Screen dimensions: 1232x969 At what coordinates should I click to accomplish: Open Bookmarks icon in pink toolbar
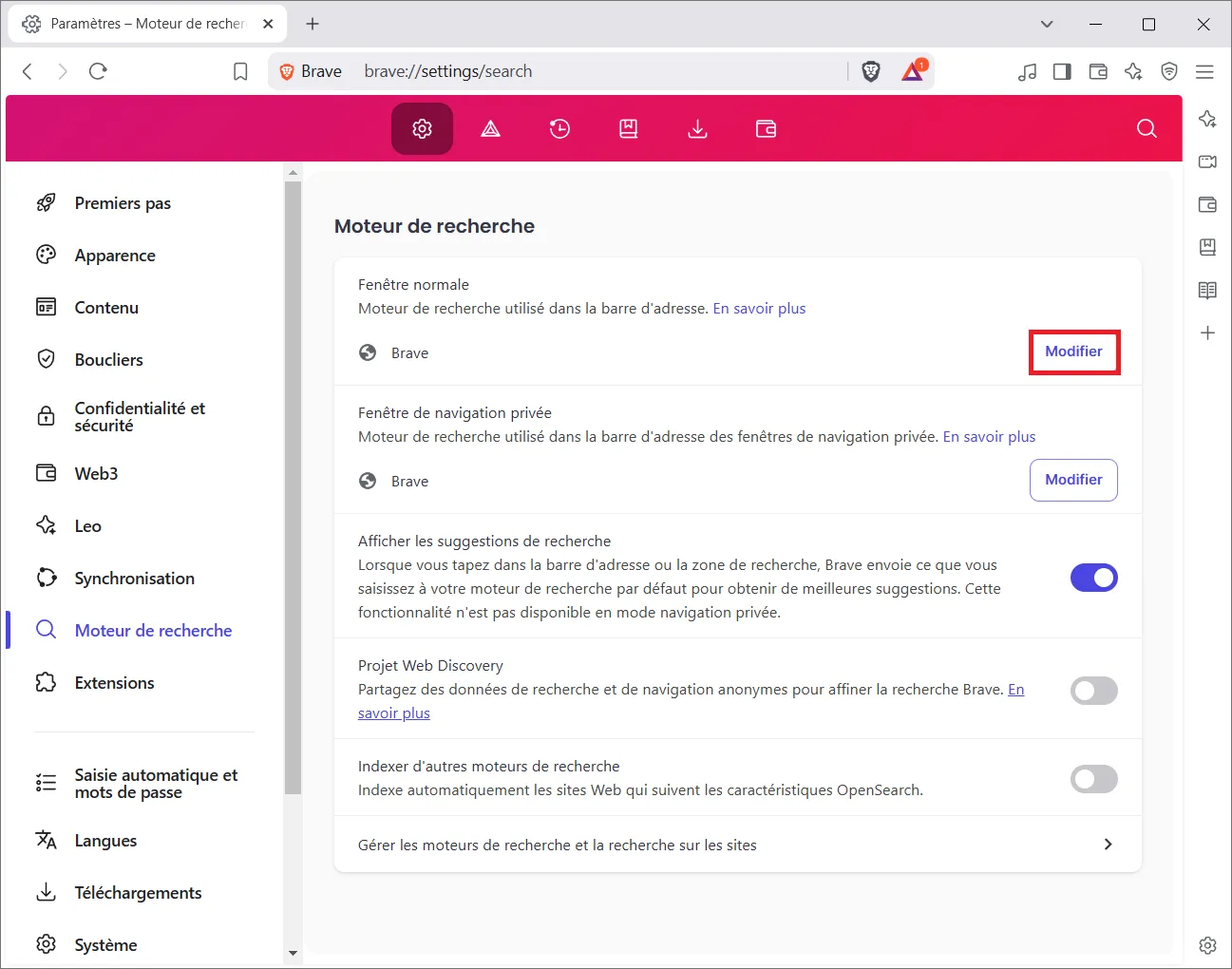pyautogui.click(x=628, y=128)
